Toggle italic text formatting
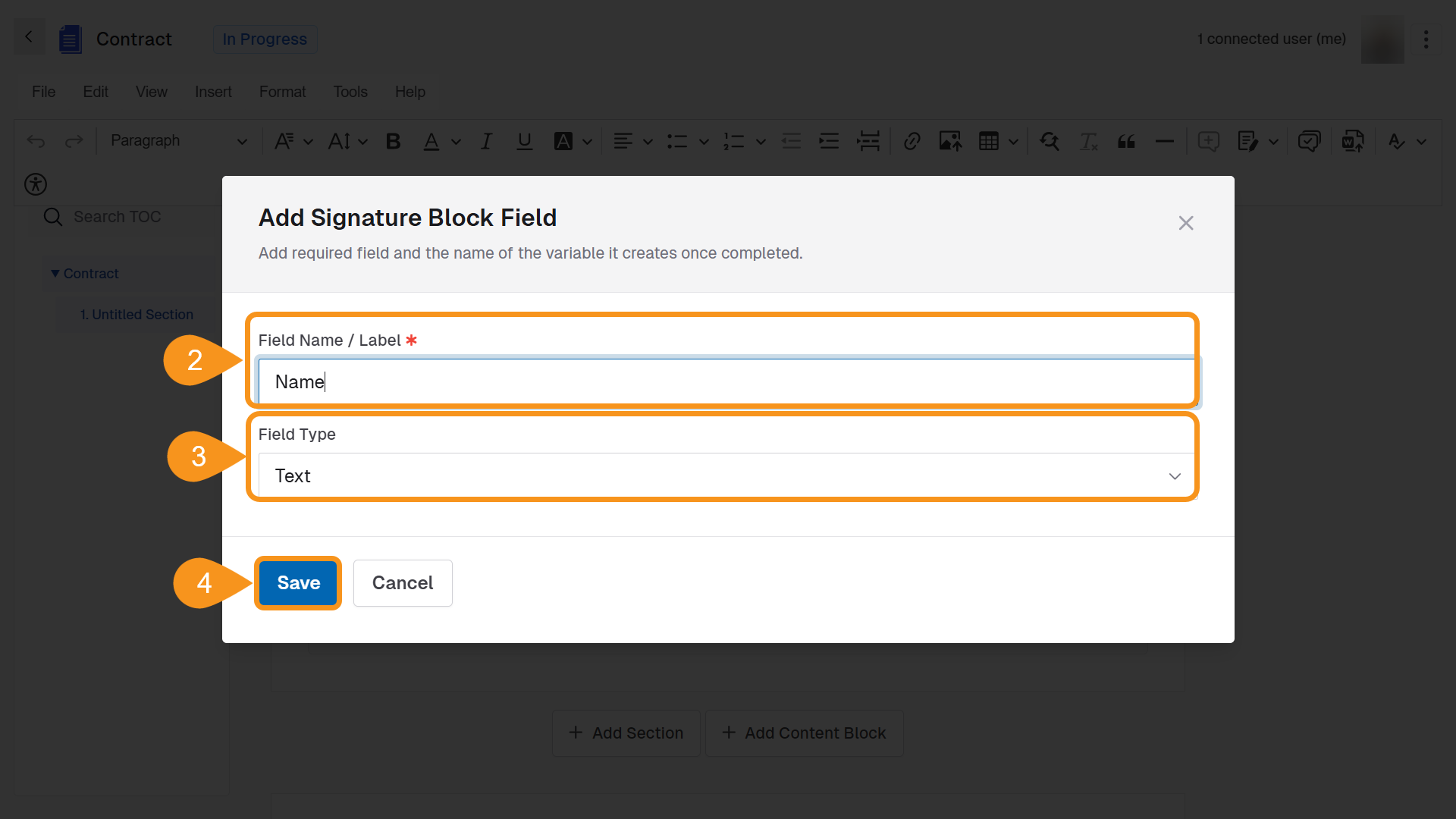The image size is (1456, 819). tap(486, 141)
